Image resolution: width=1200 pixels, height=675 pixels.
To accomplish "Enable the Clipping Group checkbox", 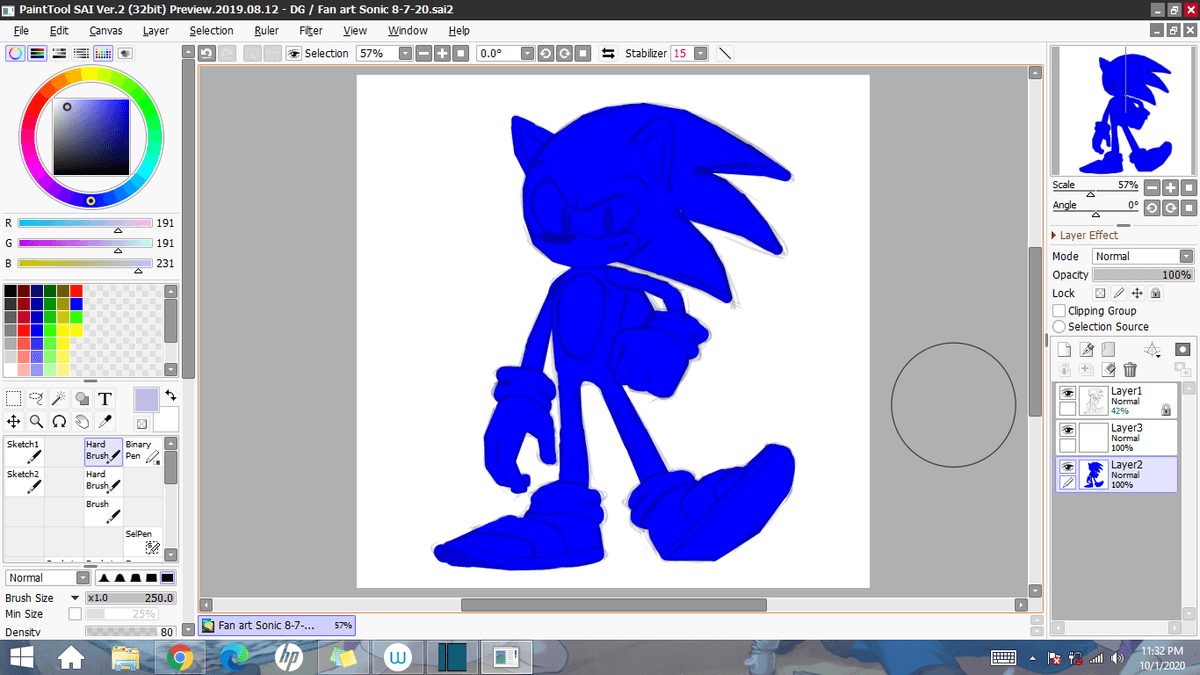I will [x=1058, y=310].
